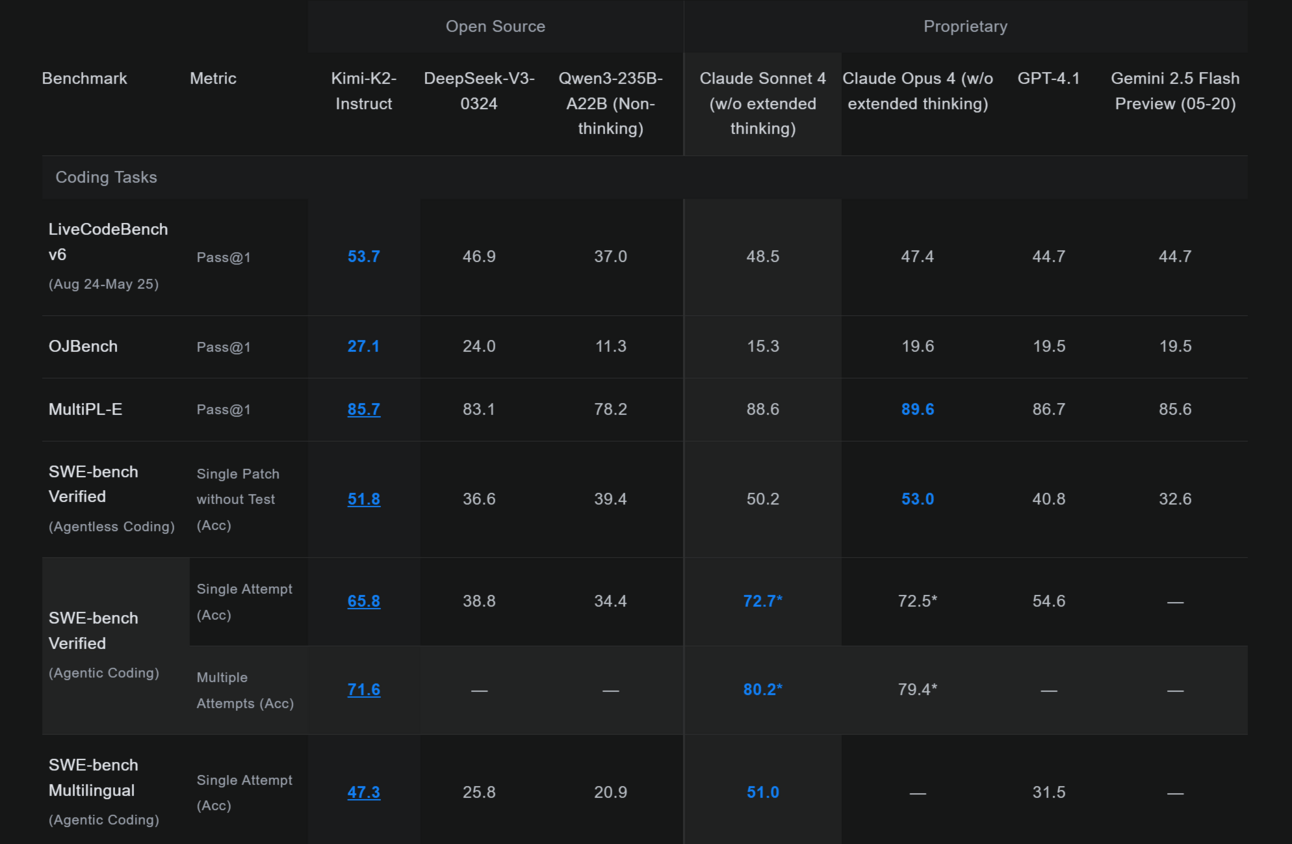
Task: Select GPT-4.1 Multilingual score 31.5
Action: [1049, 792]
